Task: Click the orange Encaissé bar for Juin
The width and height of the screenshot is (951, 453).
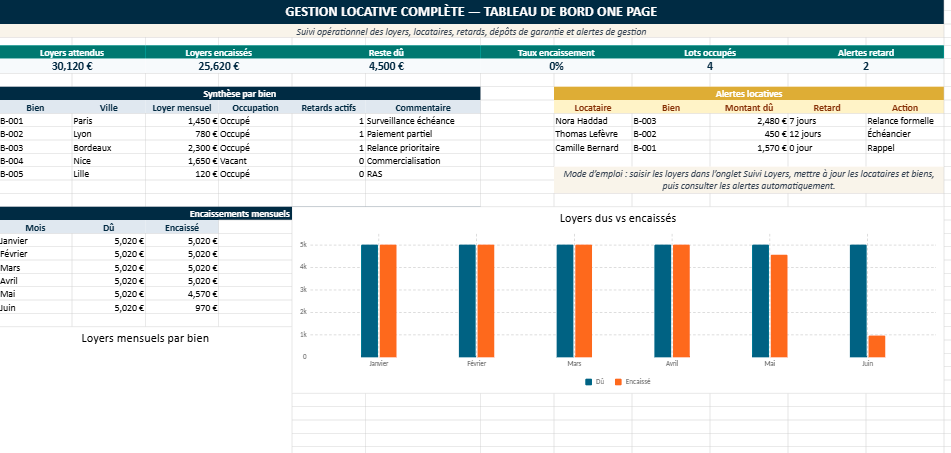Action: (876, 346)
